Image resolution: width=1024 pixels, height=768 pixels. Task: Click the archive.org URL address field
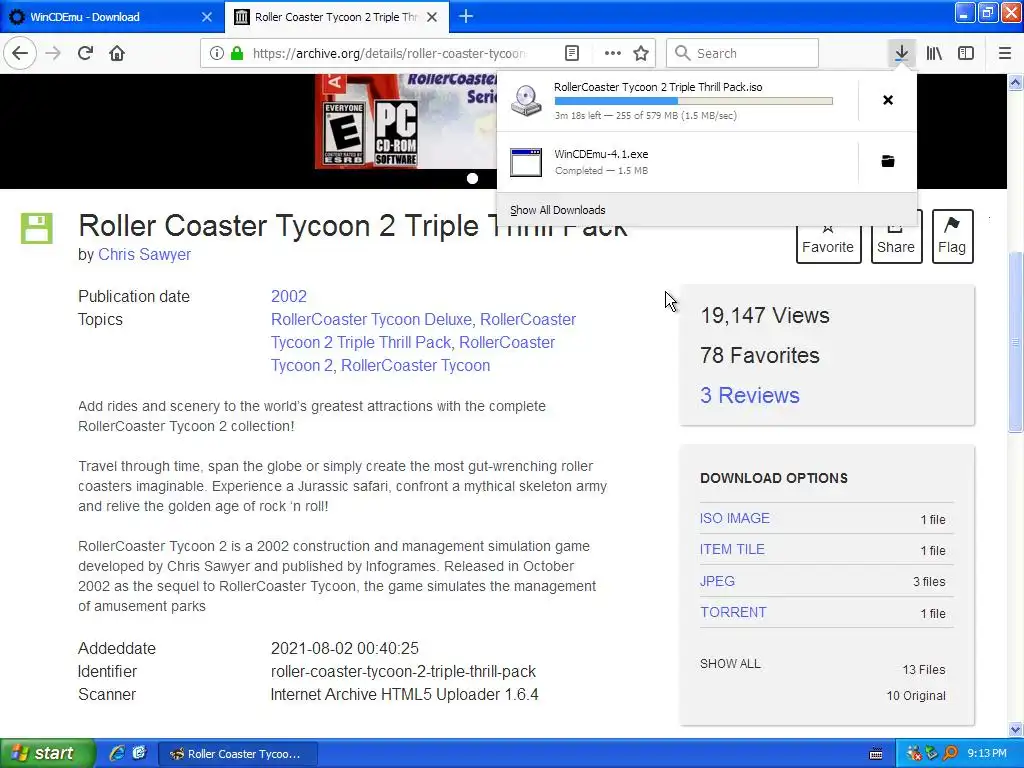point(389,53)
